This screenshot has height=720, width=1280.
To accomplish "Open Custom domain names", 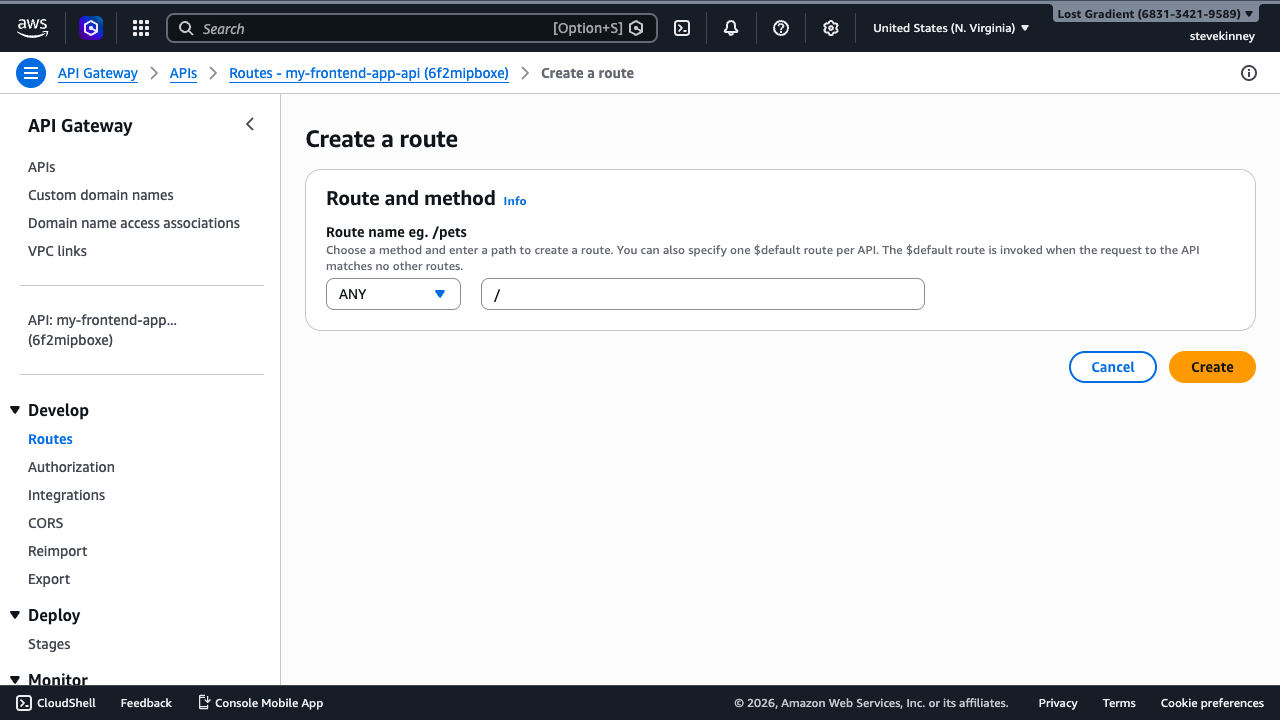I will click(101, 195).
